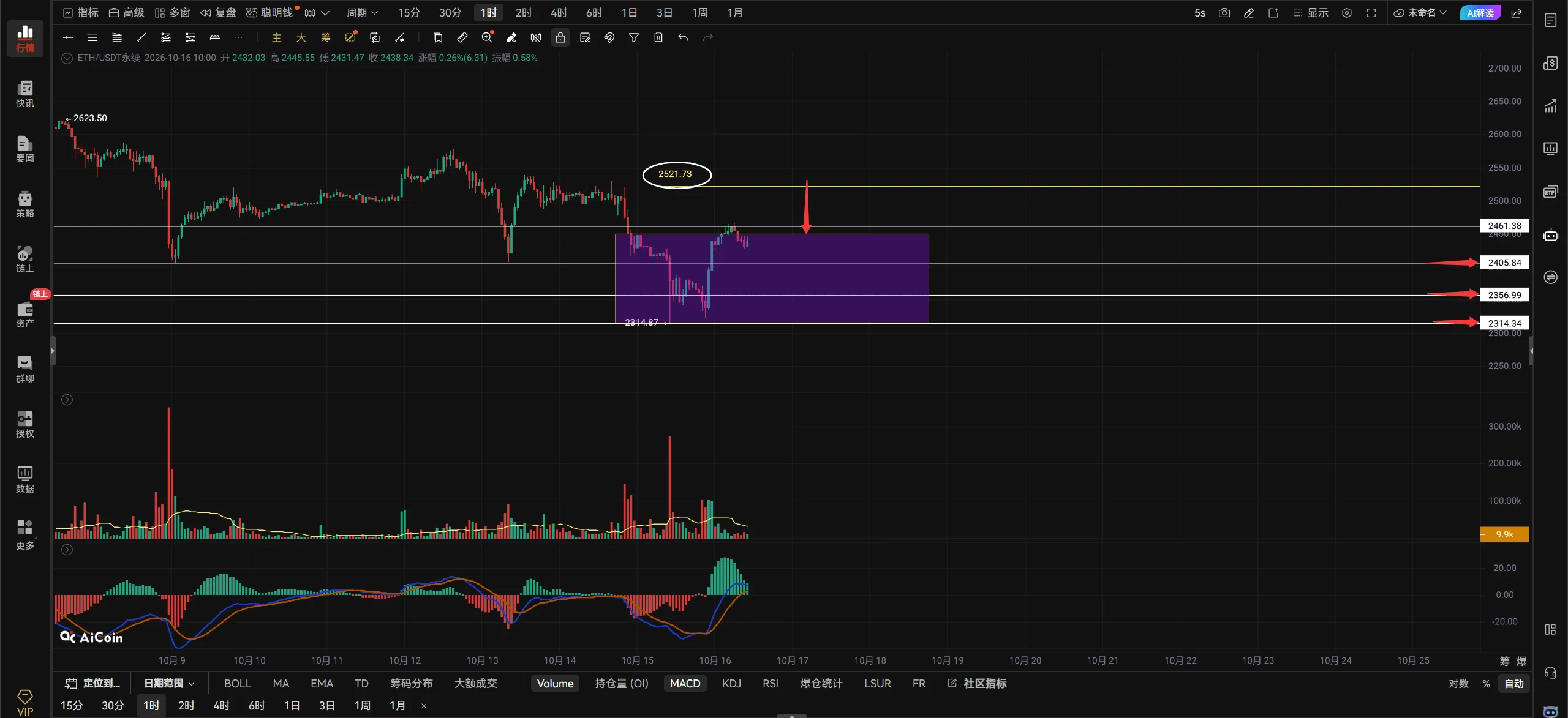The image size is (1568, 718).
Task: Click the 复盘 replay button
Action: coord(218,13)
